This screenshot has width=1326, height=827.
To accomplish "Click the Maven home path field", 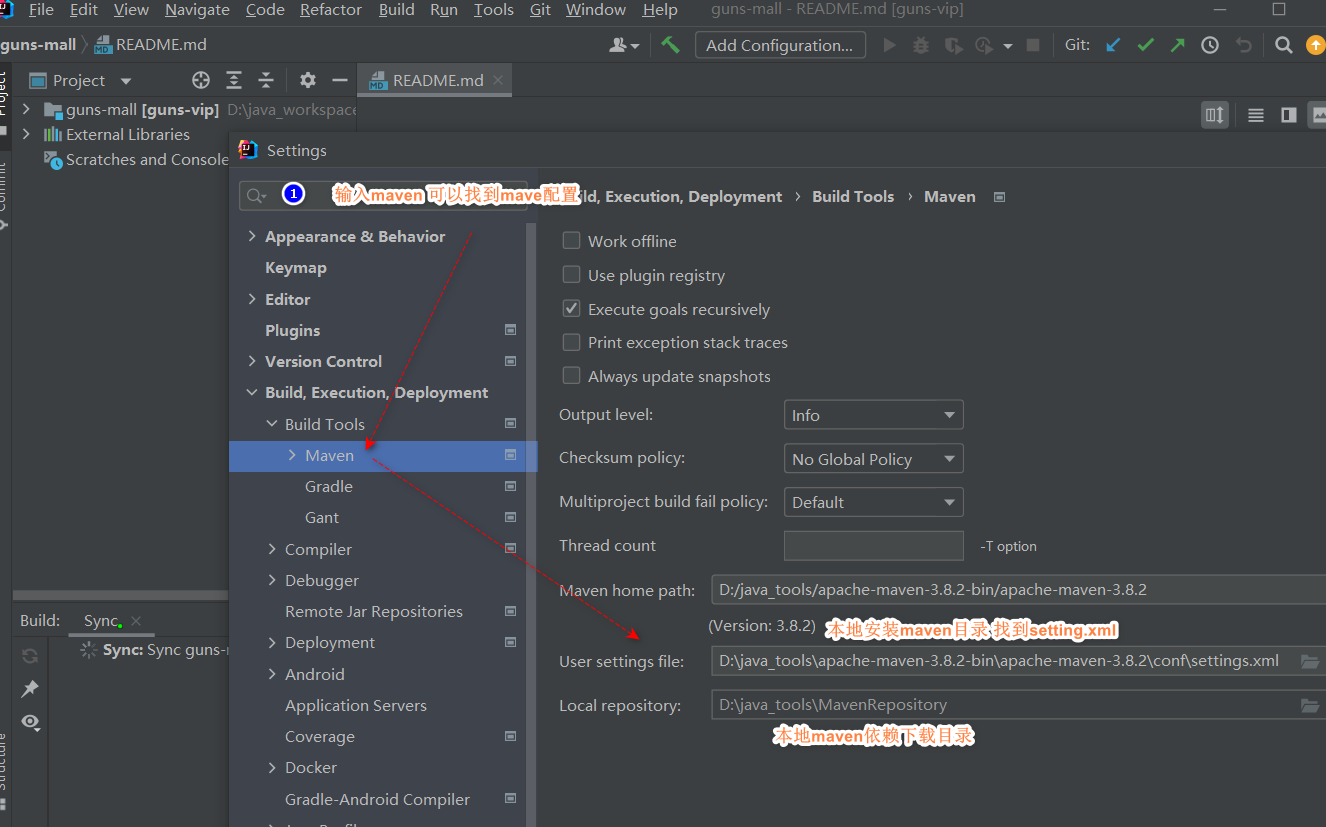I will 1018,590.
